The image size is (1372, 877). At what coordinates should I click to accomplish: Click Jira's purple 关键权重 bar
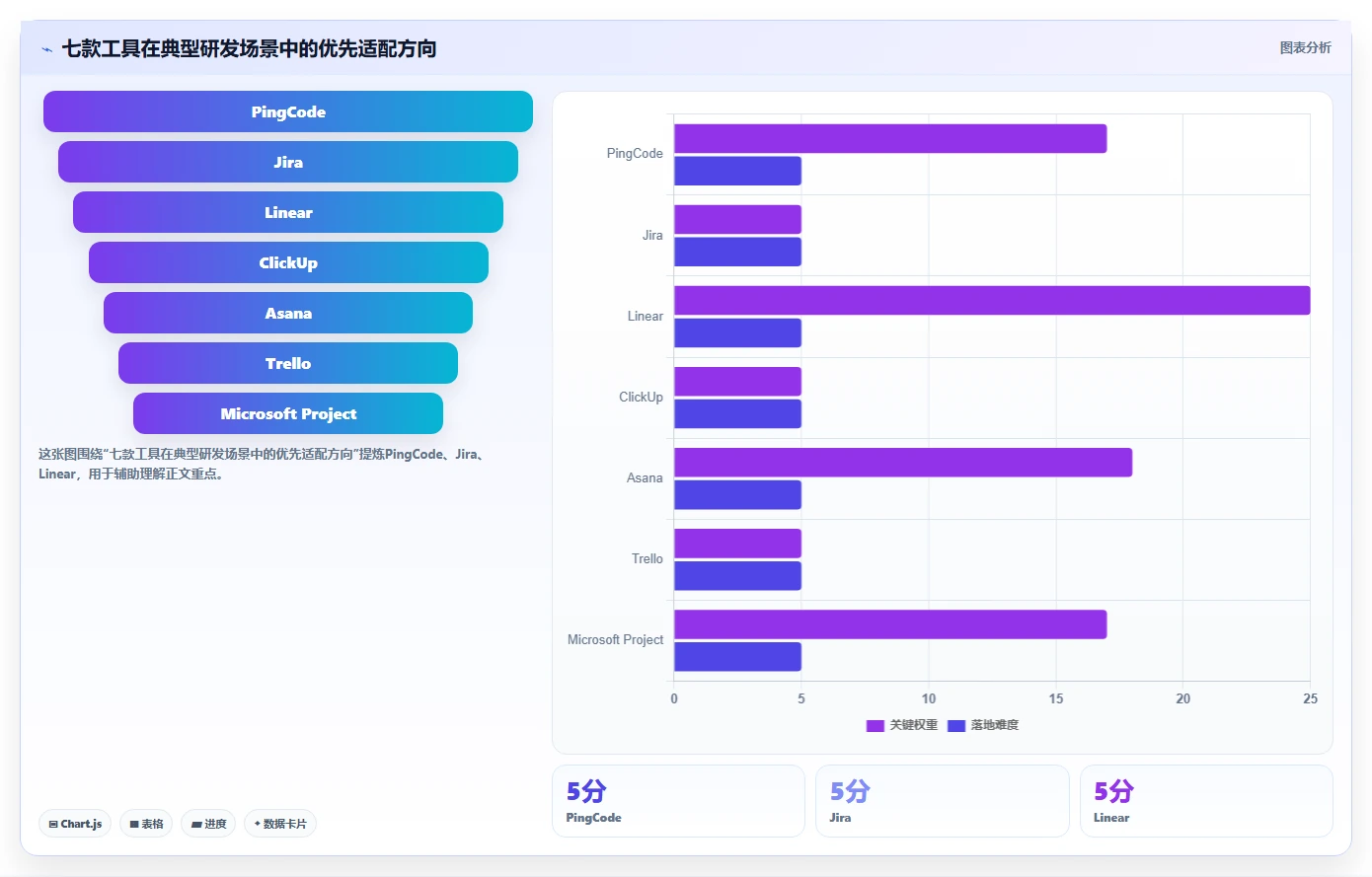pos(737,219)
